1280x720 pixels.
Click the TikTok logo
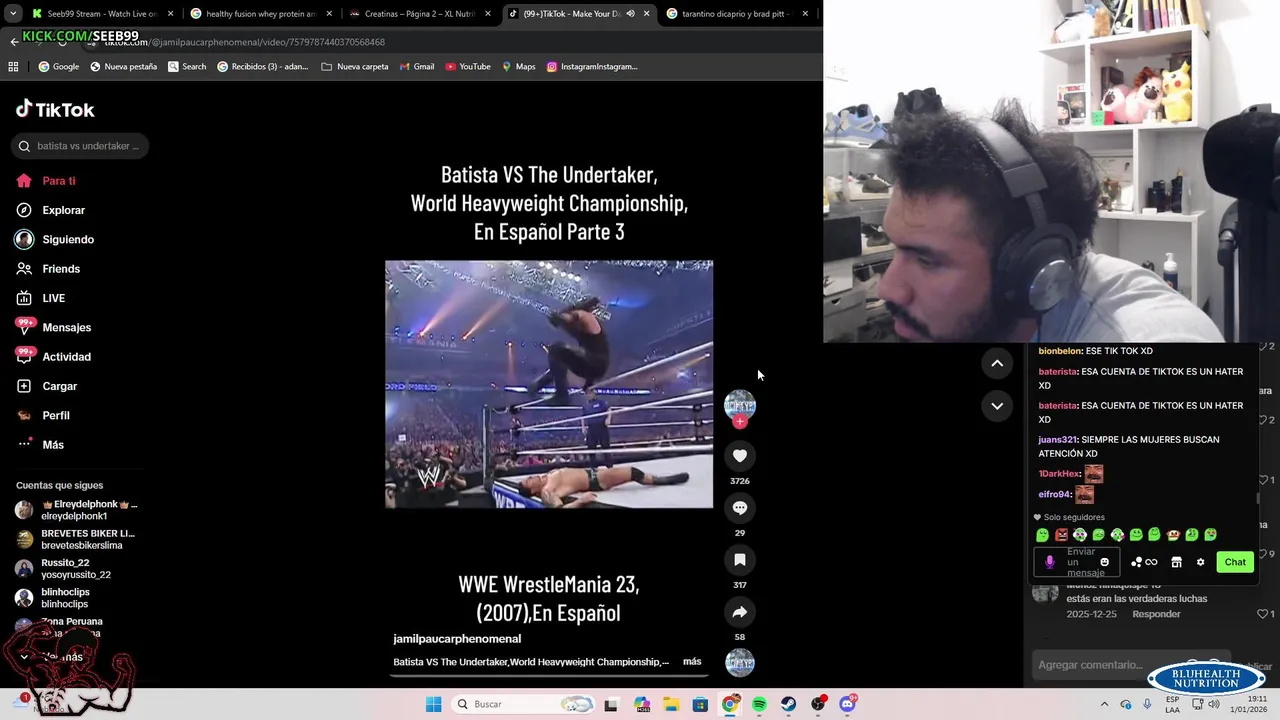[x=55, y=109]
